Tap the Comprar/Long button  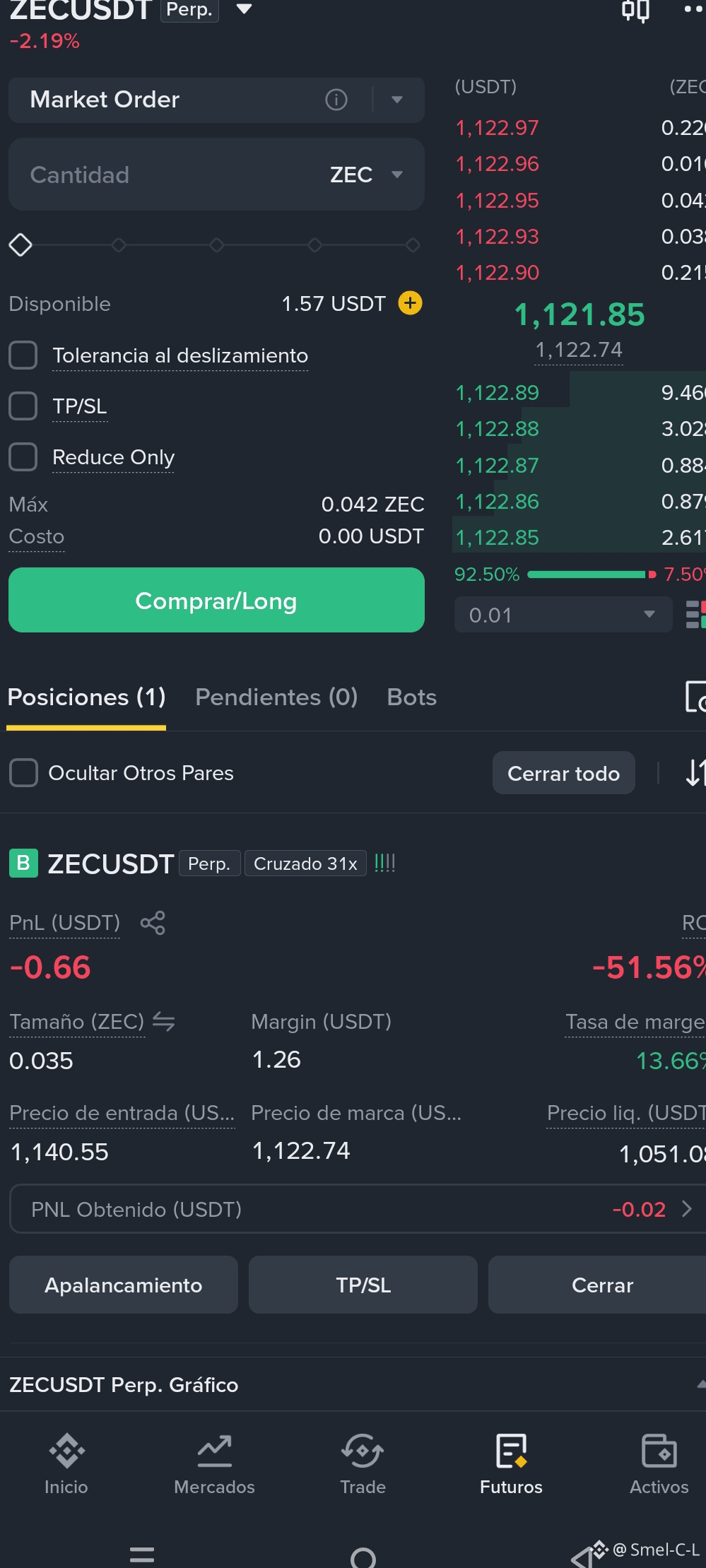[216, 600]
